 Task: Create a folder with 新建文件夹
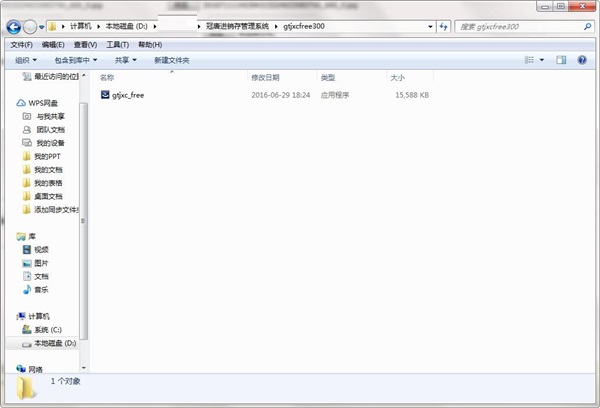(x=172, y=60)
